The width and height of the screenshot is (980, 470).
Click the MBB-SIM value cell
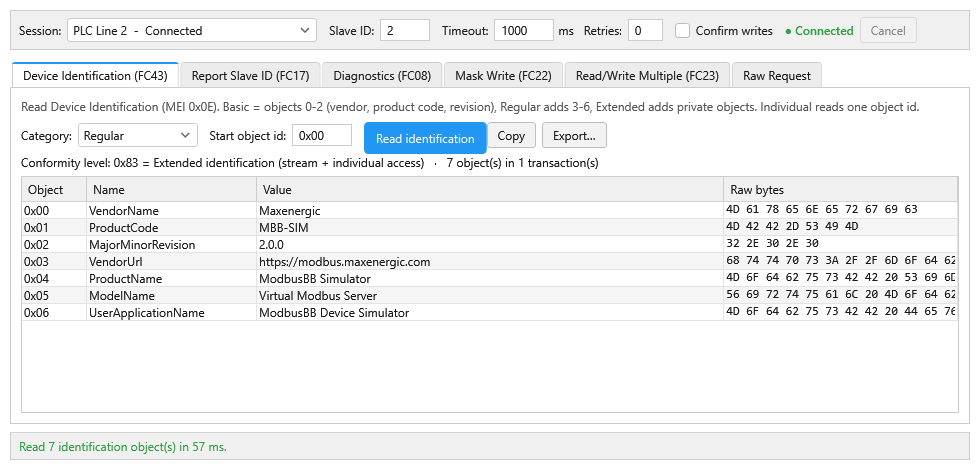pyautogui.click(x=490, y=228)
